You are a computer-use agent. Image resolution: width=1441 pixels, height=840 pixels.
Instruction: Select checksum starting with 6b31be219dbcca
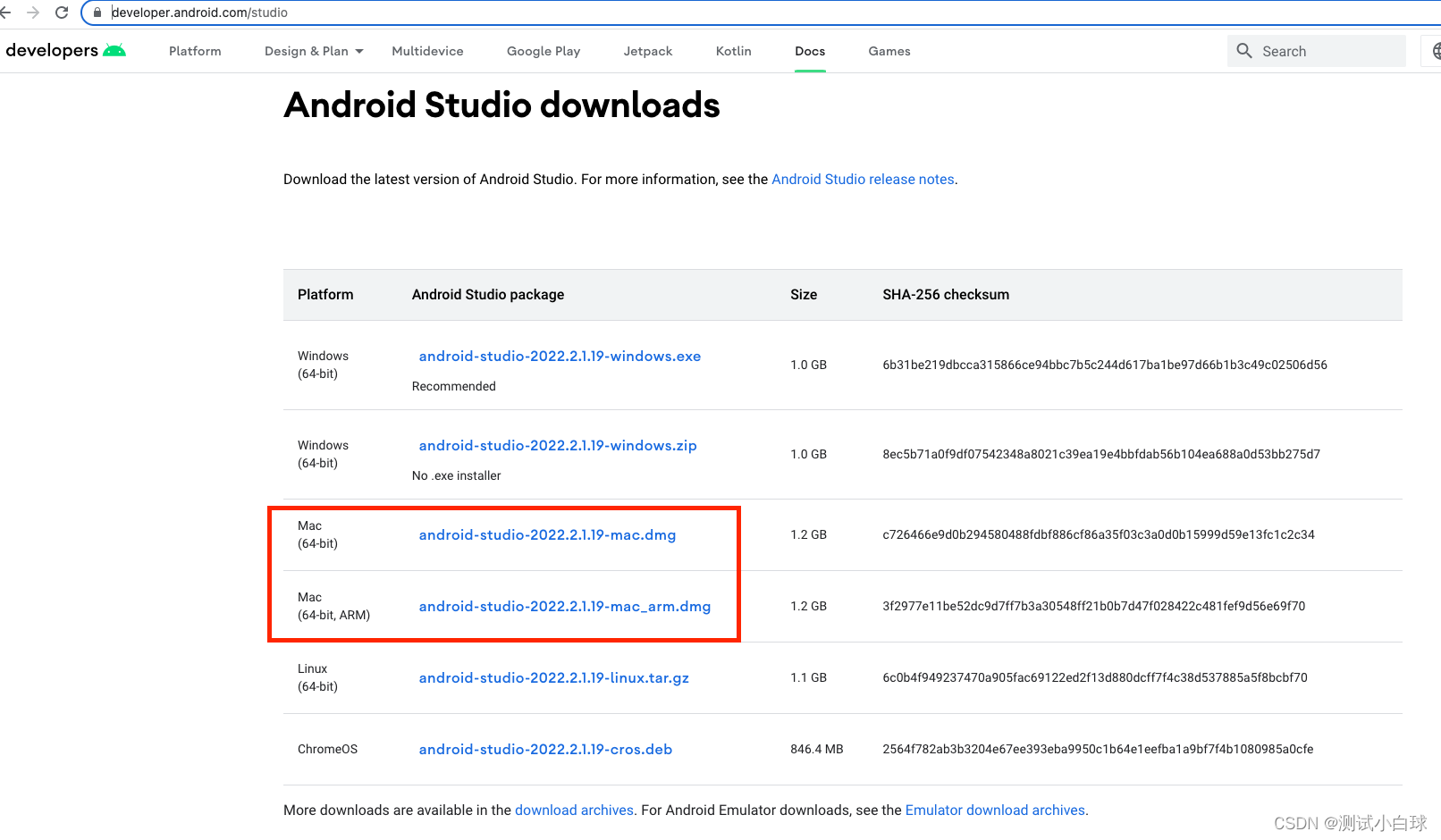point(1105,365)
